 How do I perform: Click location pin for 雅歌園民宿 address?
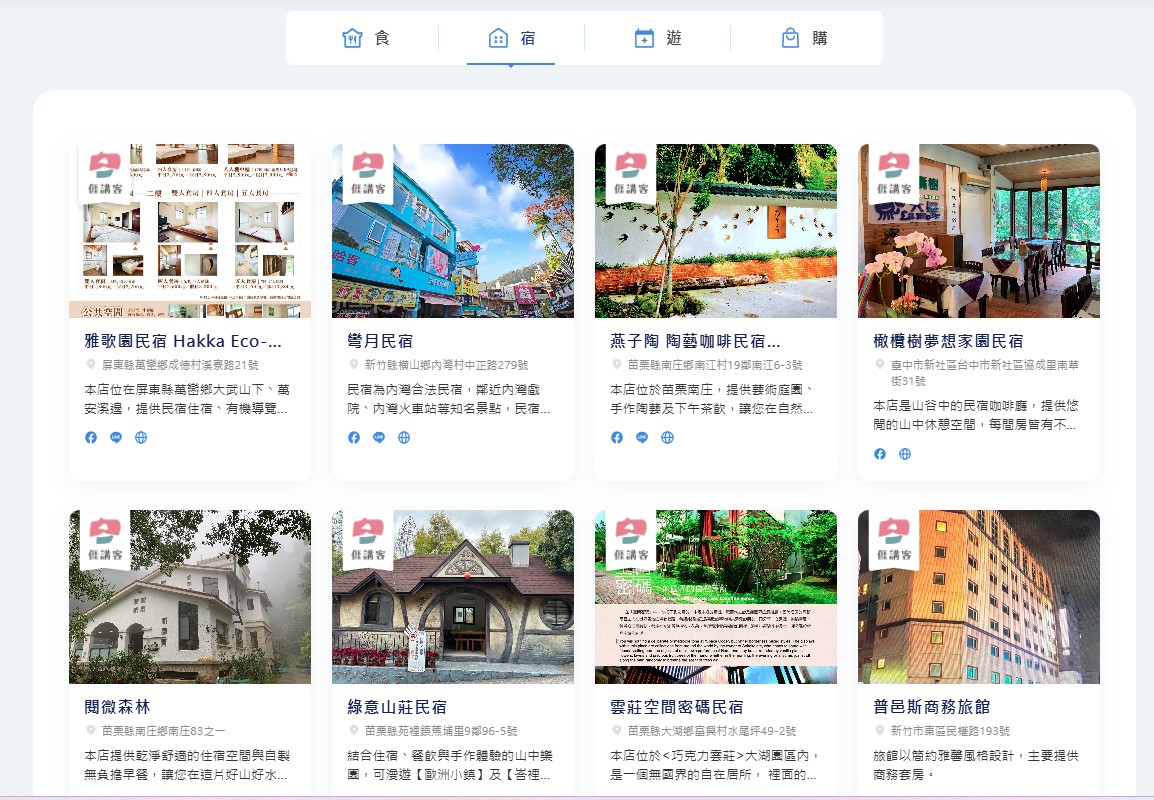(91, 364)
